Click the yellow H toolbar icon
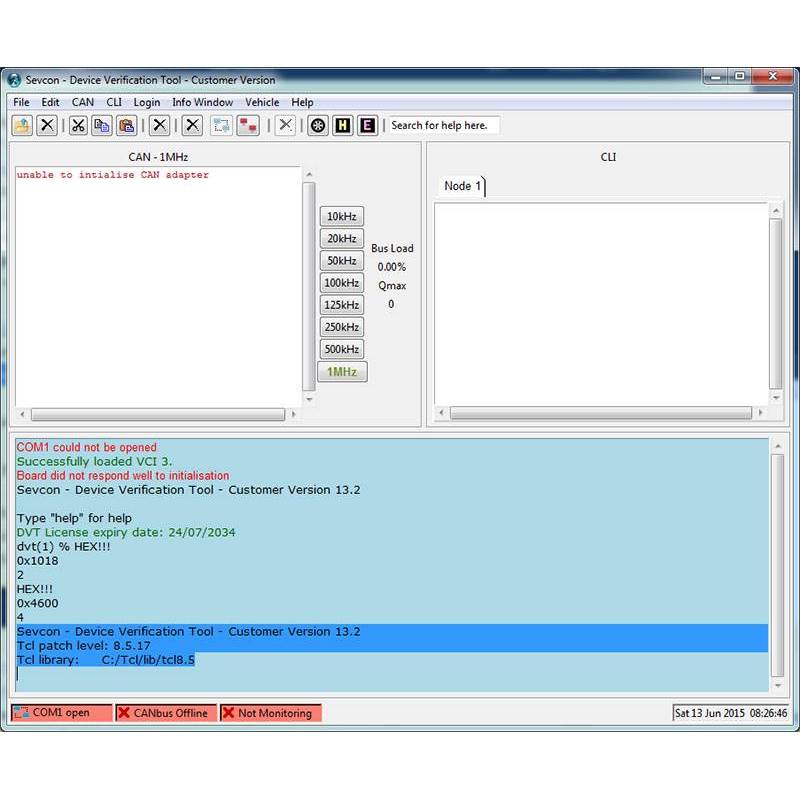Image resolution: width=800 pixels, height=800 pixels. tap(343, 125)
